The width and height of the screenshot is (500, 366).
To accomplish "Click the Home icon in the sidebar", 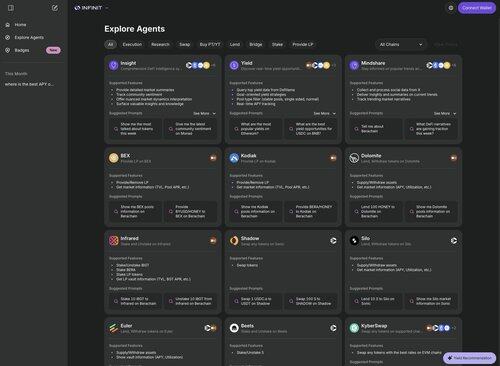I will click(x=8, y=25).
